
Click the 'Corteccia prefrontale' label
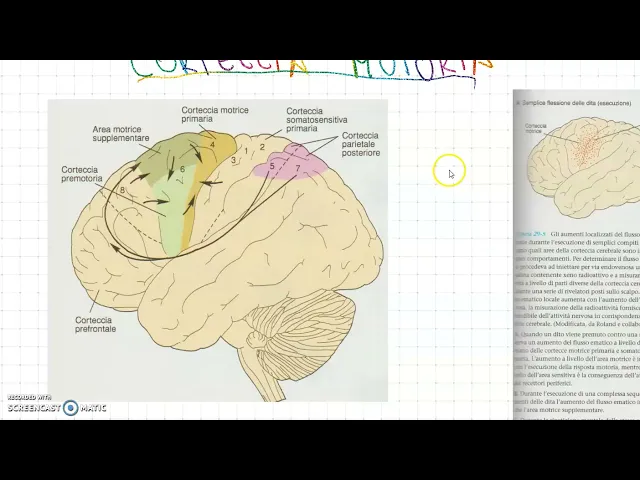click(x=95, y=324)
